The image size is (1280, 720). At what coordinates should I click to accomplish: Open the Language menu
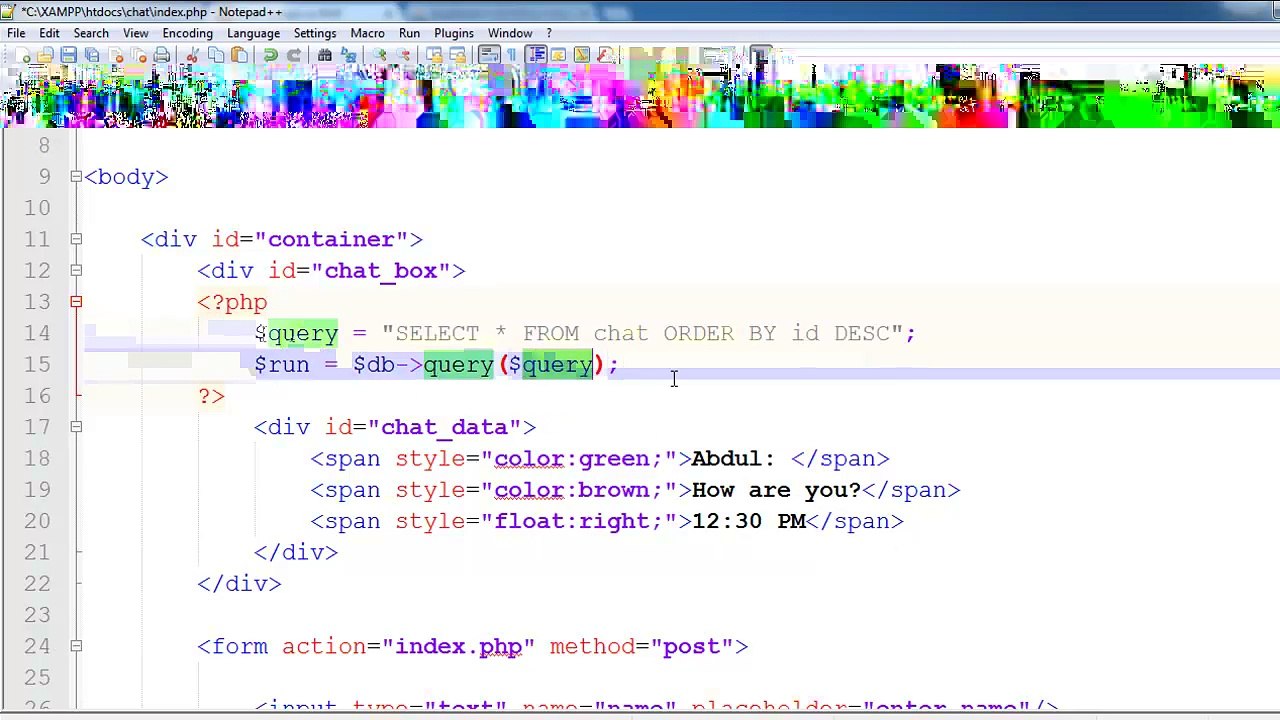click(x=253, y=33)
